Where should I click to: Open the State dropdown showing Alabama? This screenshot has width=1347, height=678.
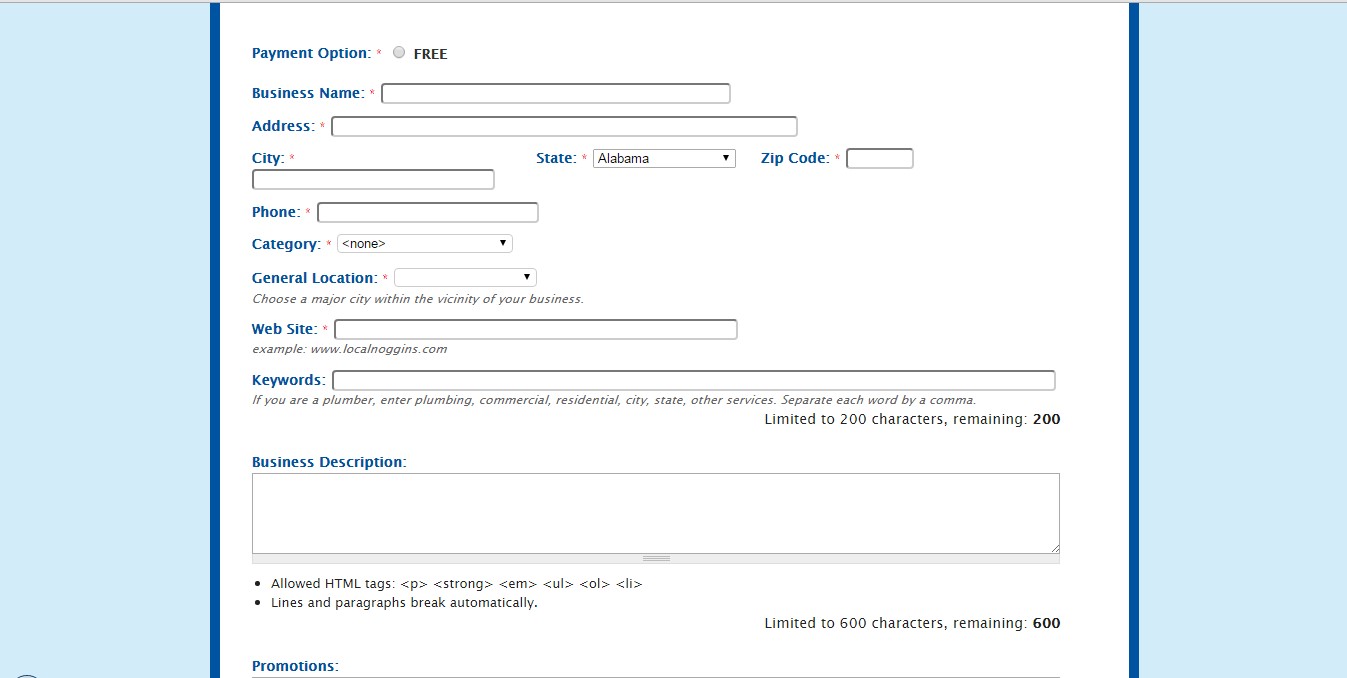(664, 158)
